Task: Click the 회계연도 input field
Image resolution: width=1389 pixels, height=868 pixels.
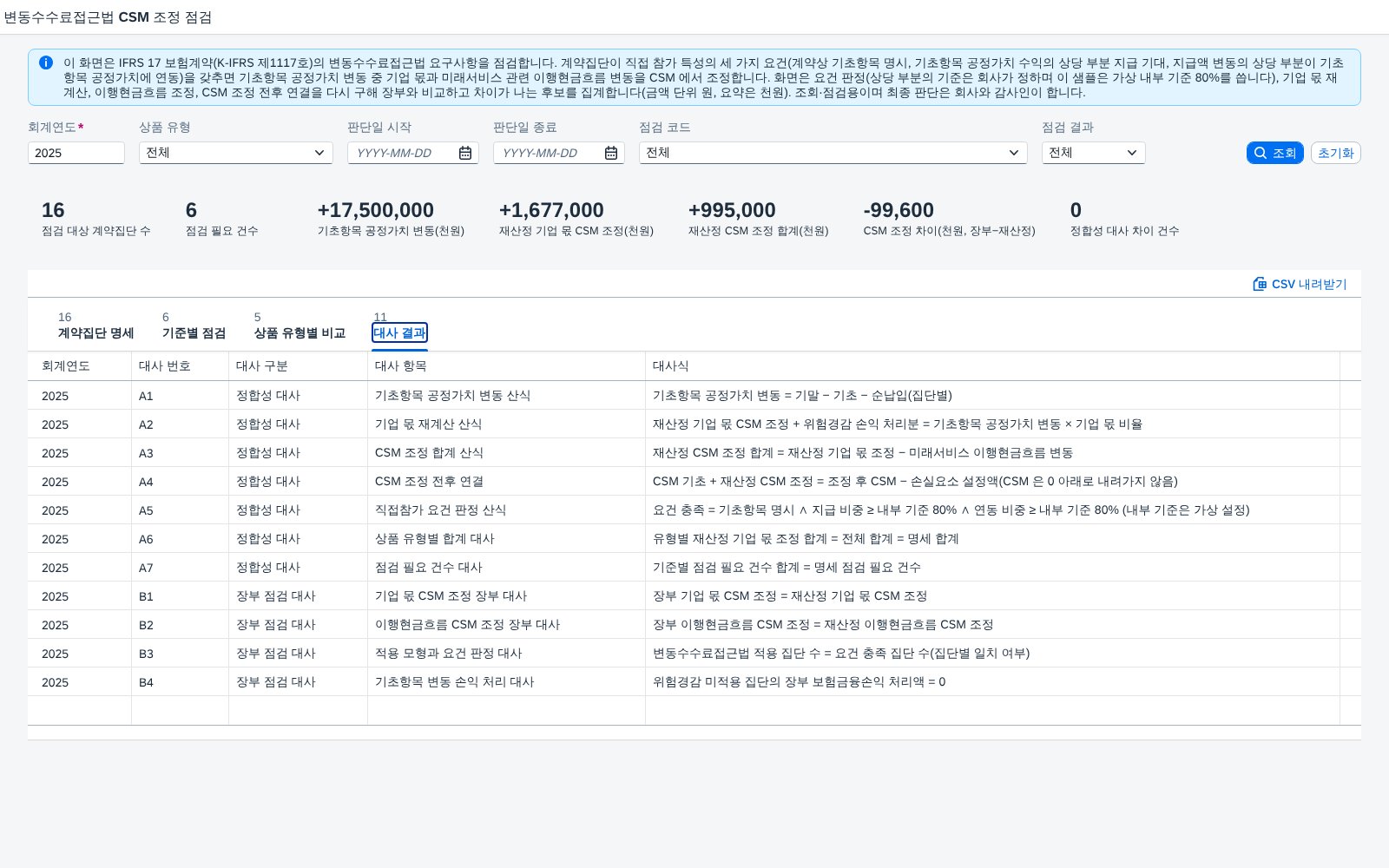Action: [76, 153]
